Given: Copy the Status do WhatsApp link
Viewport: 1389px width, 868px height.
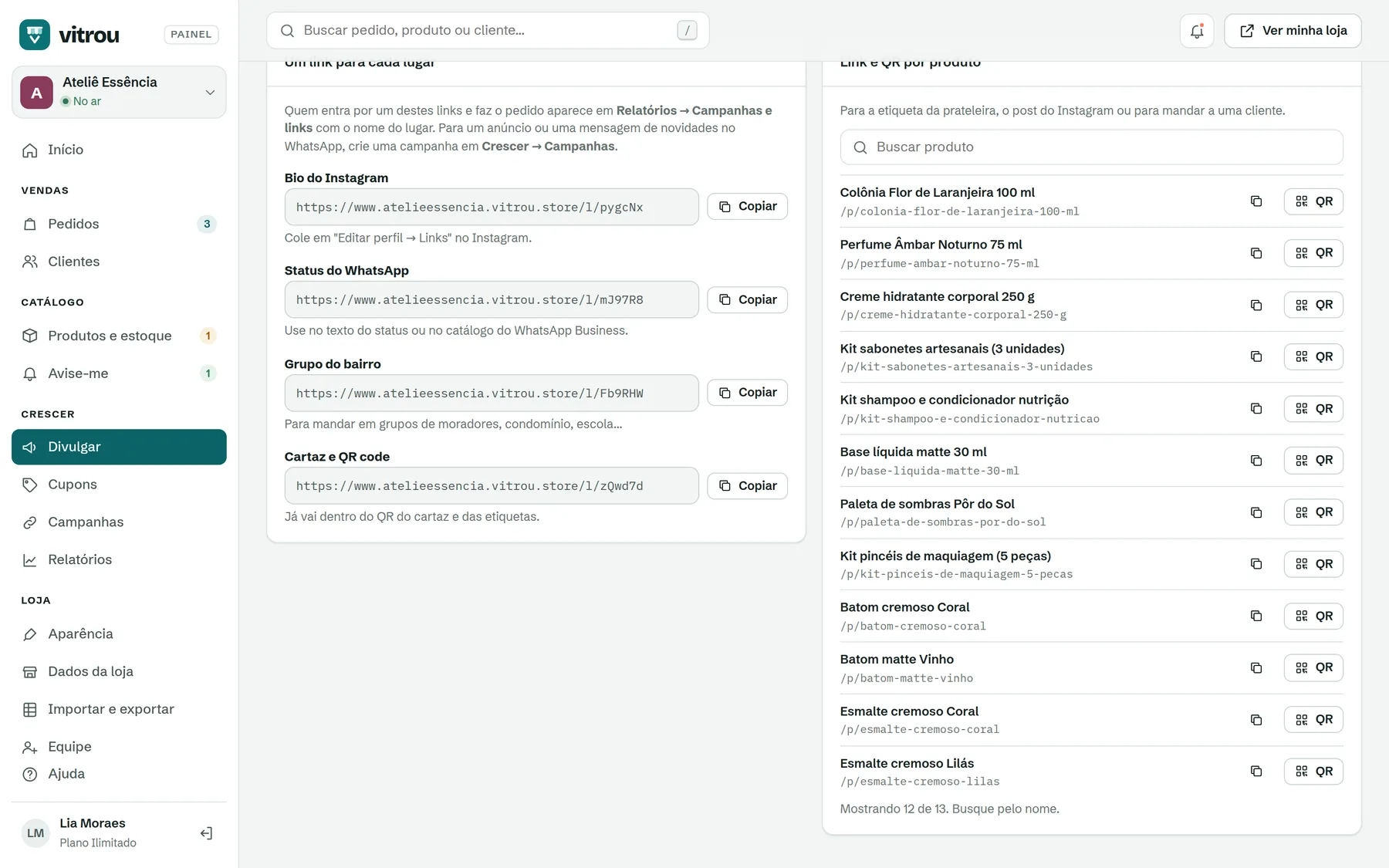Looking at the screenshot, I should click(747, 299).
